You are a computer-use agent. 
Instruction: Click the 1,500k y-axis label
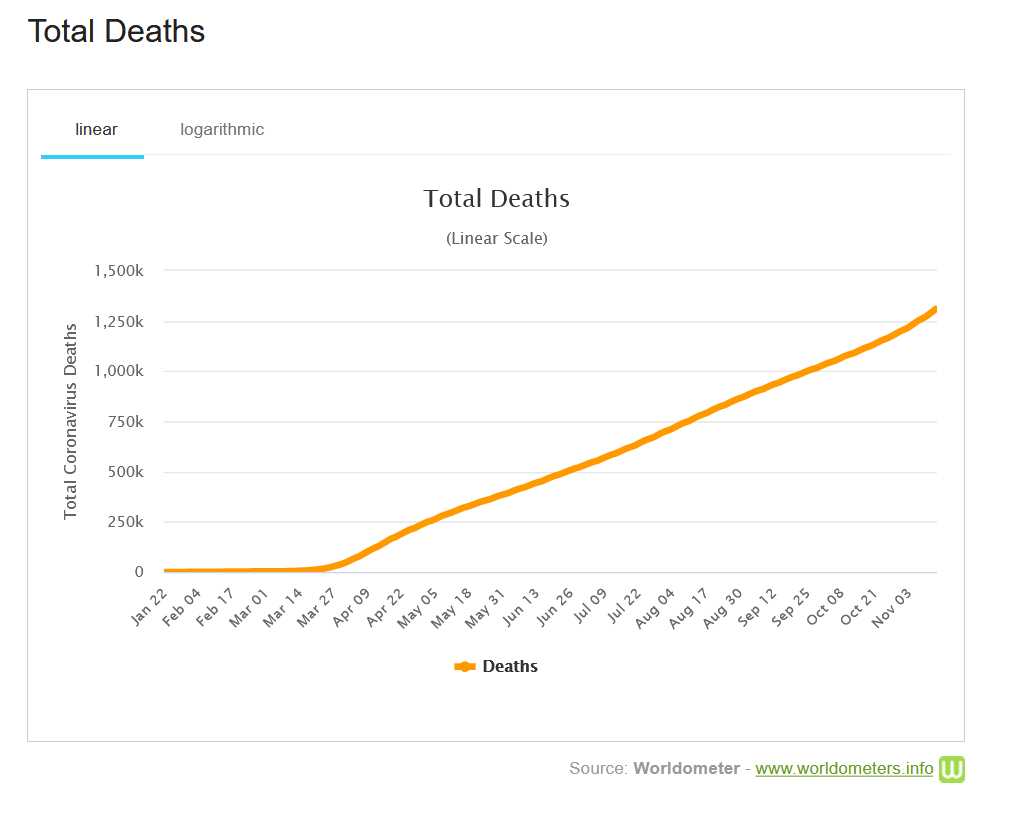pyautogui.click(x=119, y=271)
